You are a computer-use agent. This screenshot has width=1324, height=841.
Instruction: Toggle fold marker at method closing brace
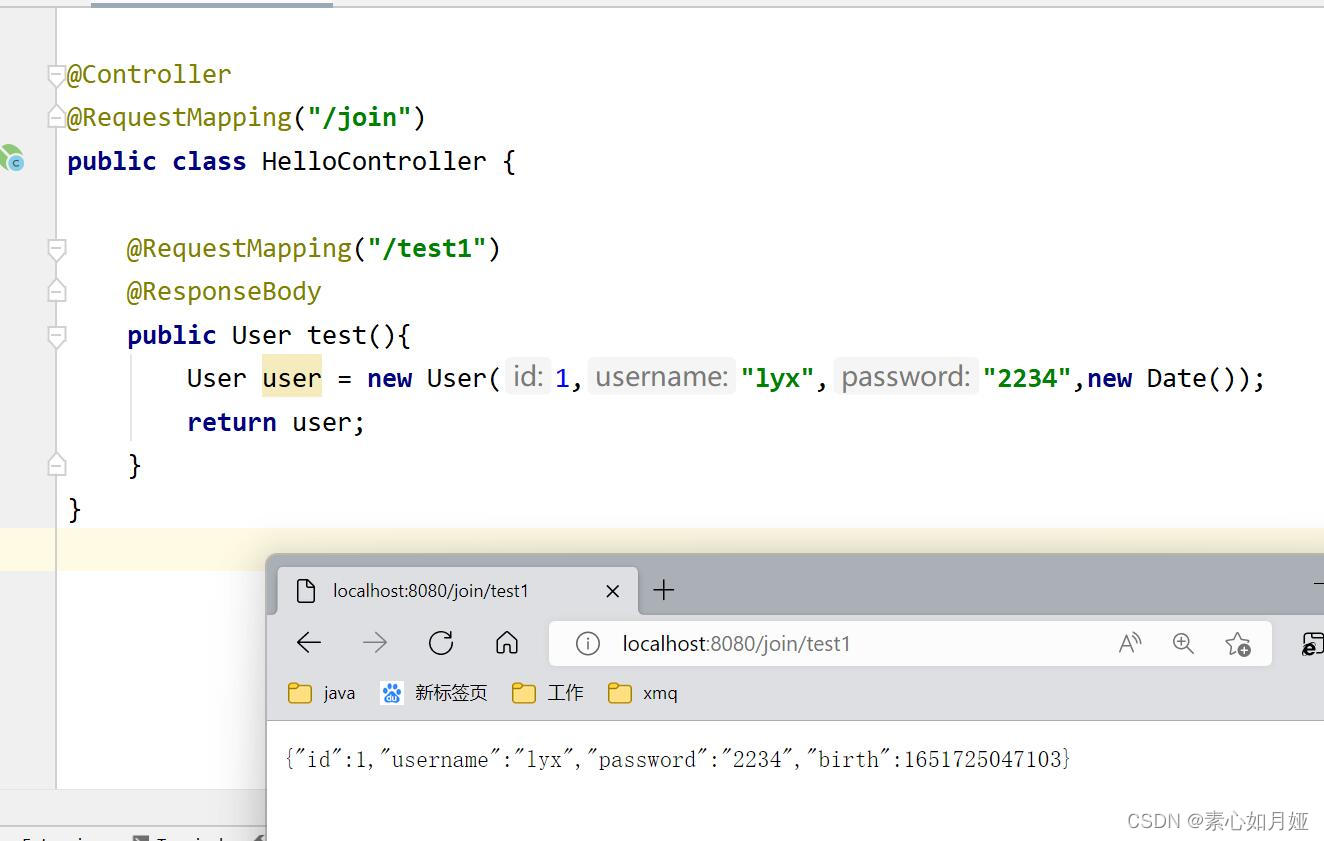click(57, 465)
